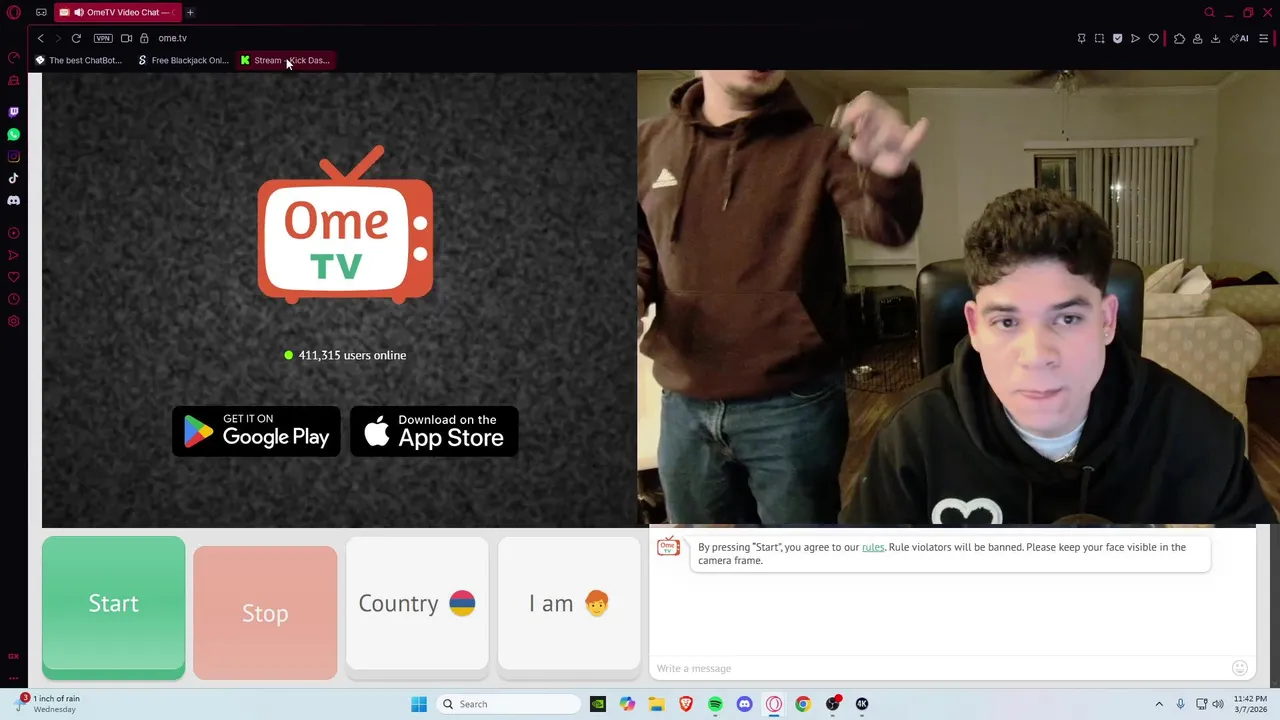Open the Opera GX main menu logo
The width and height of the screenshot is (1280, 720).
(x=14, y=13)
